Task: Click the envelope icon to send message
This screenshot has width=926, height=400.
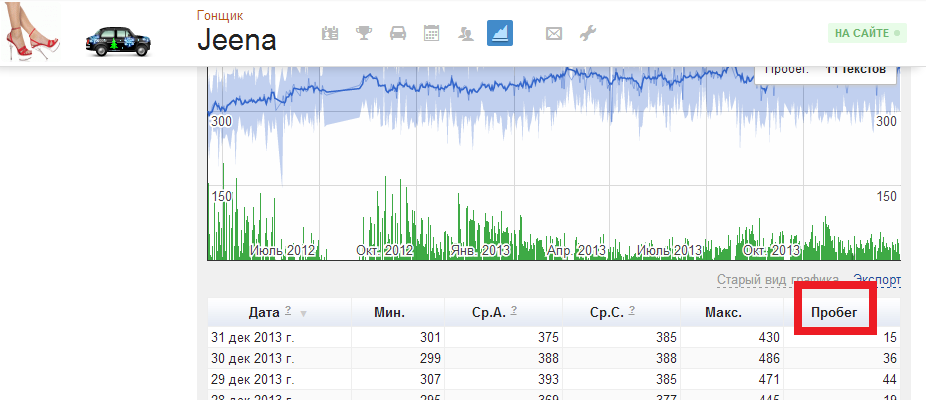Action: [554, 33]
